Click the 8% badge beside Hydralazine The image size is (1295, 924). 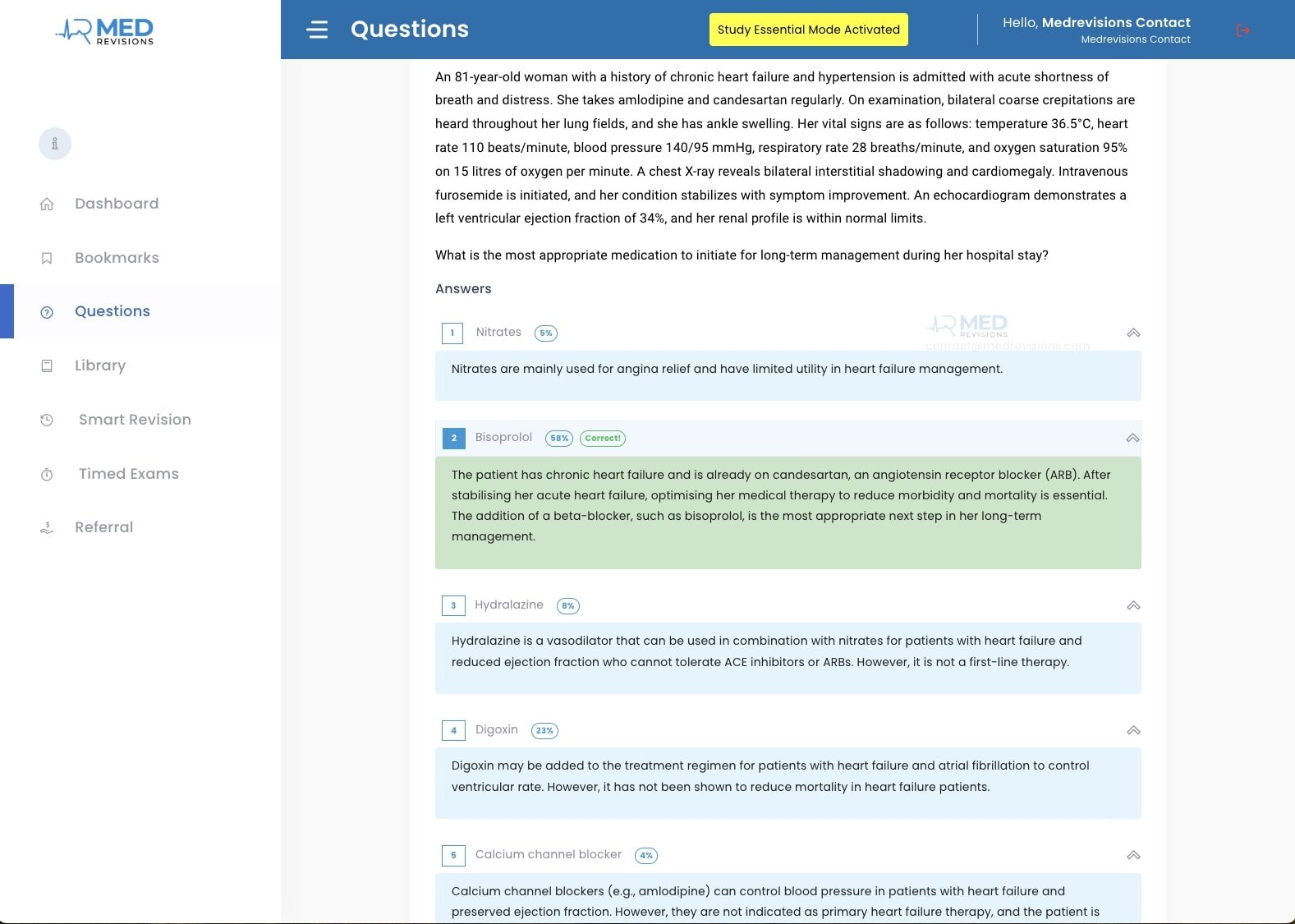568,605
